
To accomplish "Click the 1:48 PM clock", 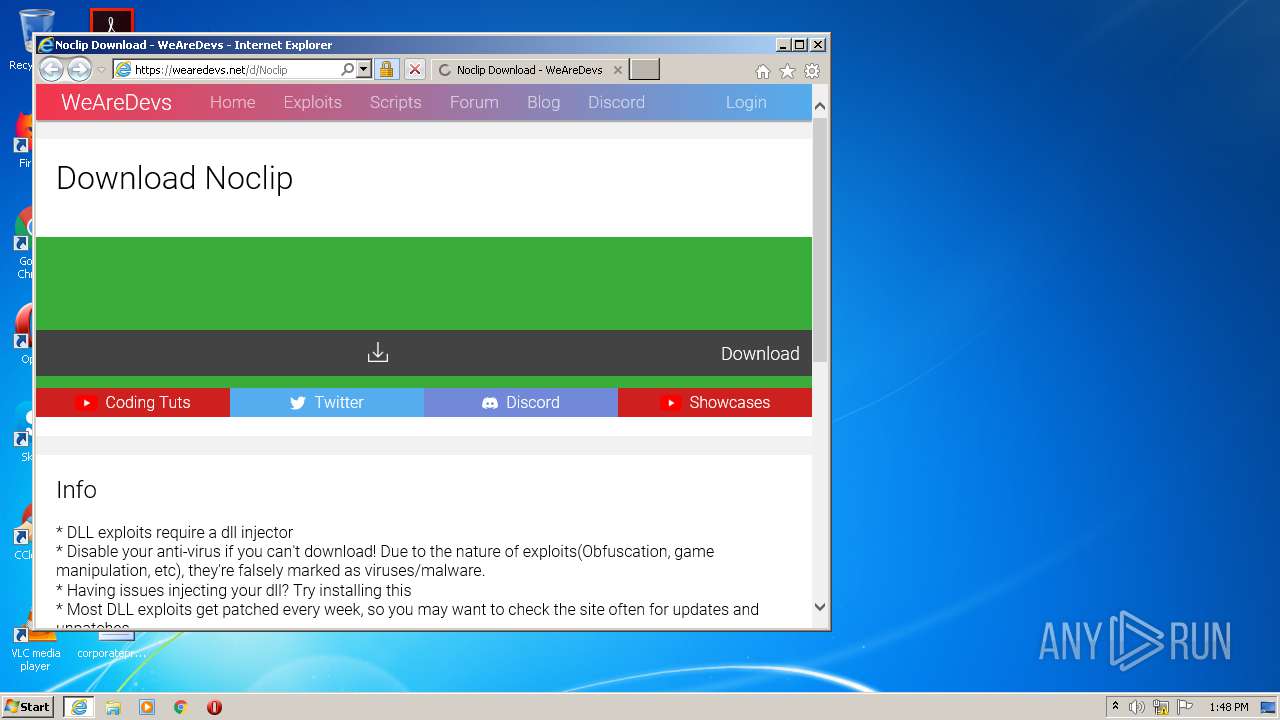I will [1228, 706].
